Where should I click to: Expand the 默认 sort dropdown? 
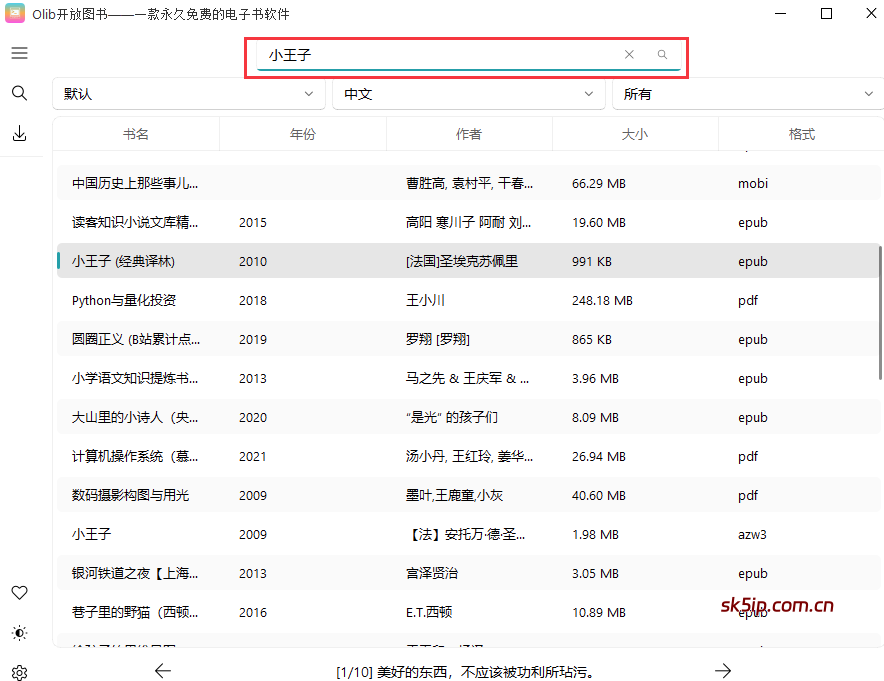188,93
